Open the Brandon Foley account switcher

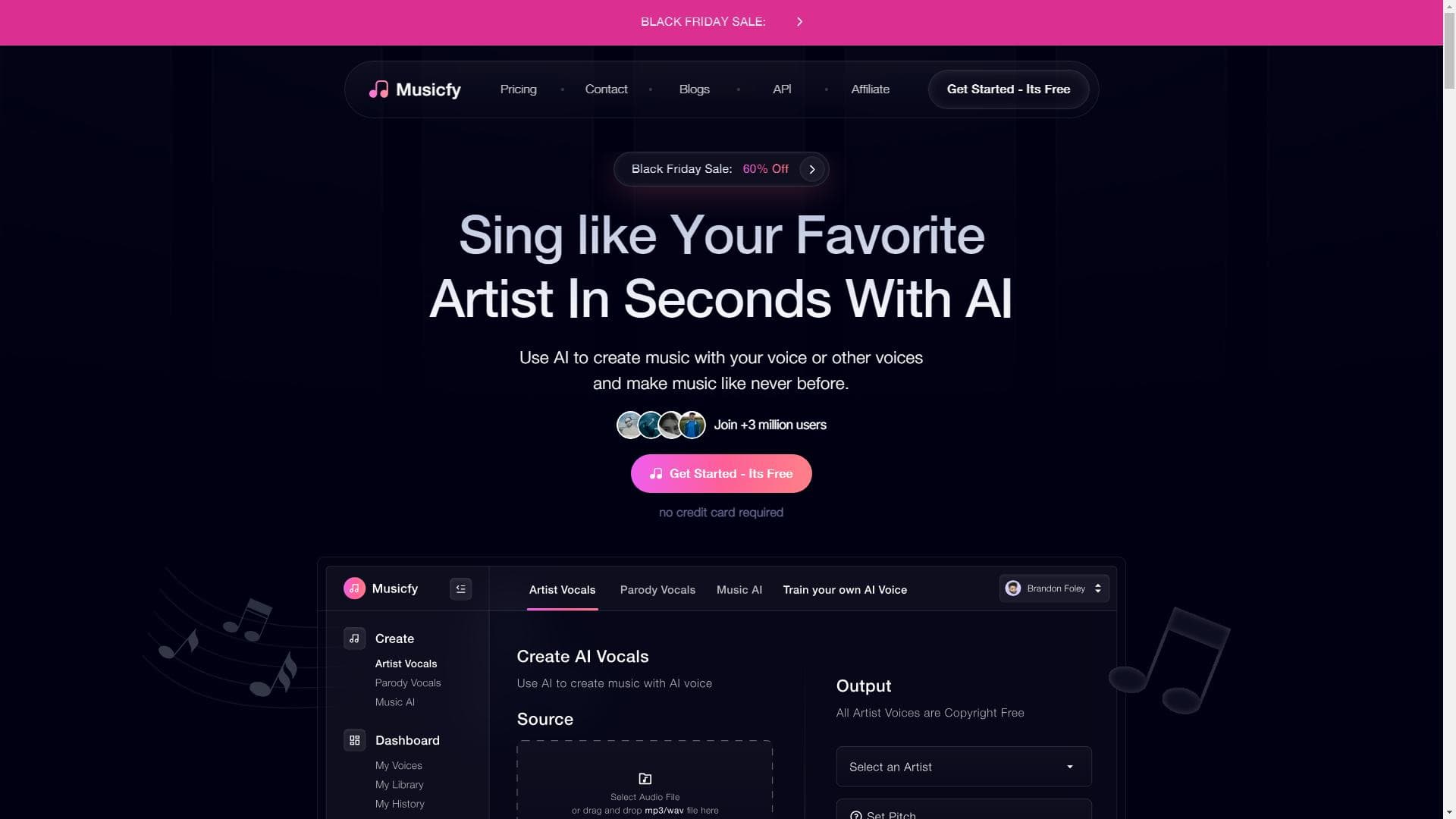(x=1054, y=588)
